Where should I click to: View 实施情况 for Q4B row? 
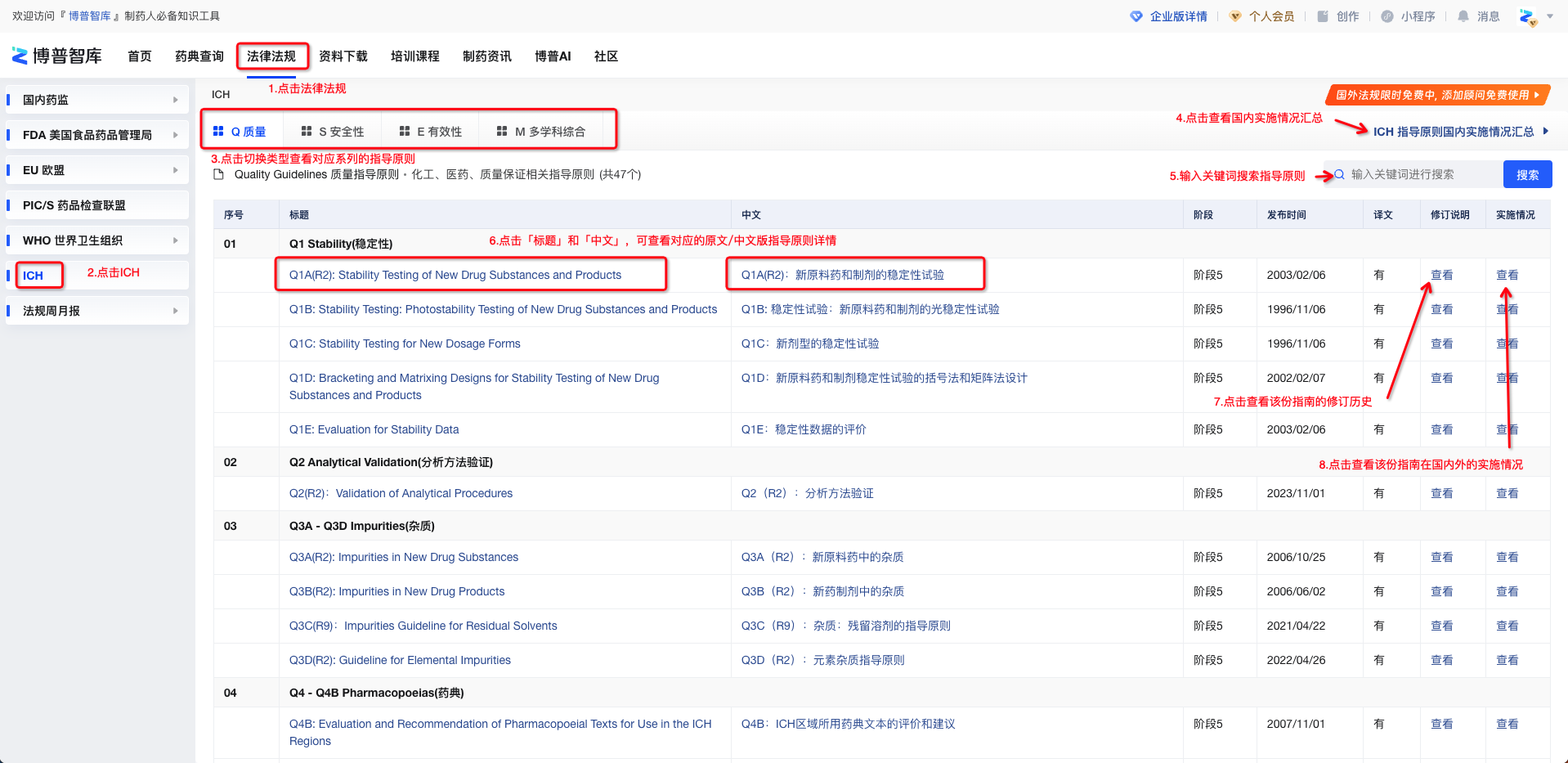[x=1507, y=724]
